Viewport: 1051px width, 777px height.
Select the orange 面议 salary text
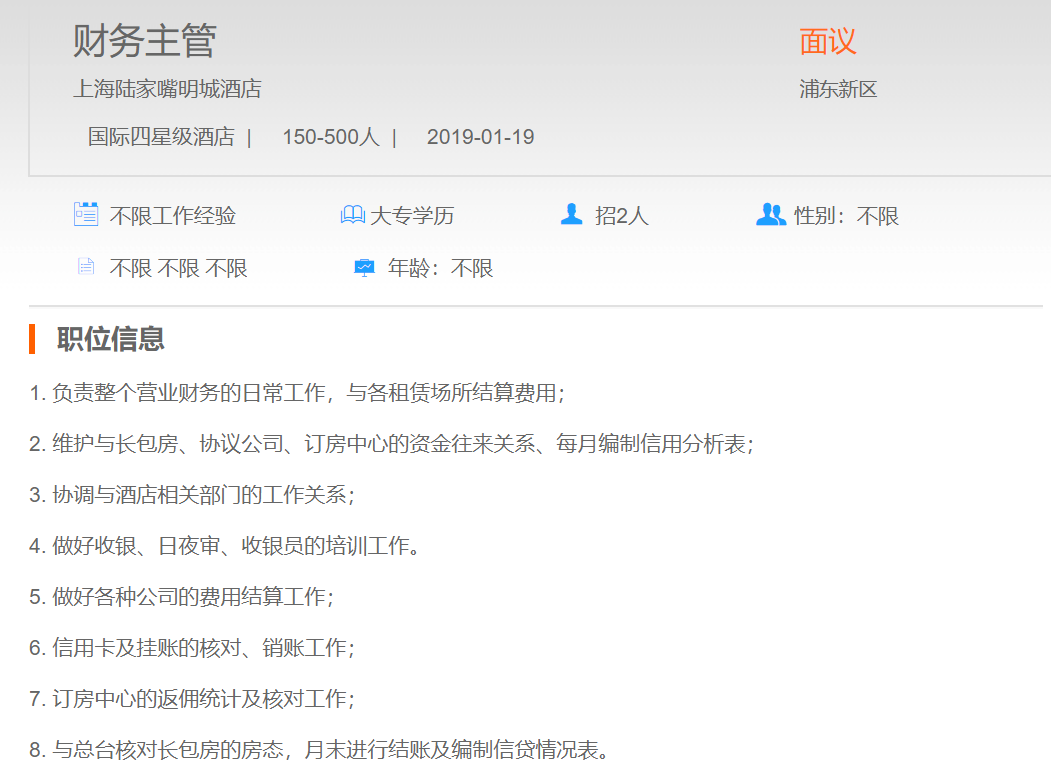(827, 41)
